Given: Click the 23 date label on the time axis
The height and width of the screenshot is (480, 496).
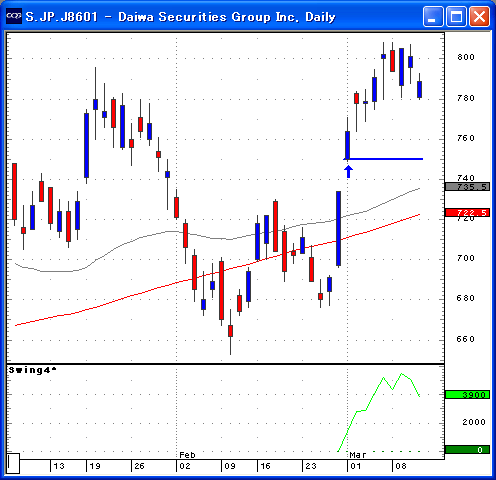Looking at the screenshot, I should [311, 466].
